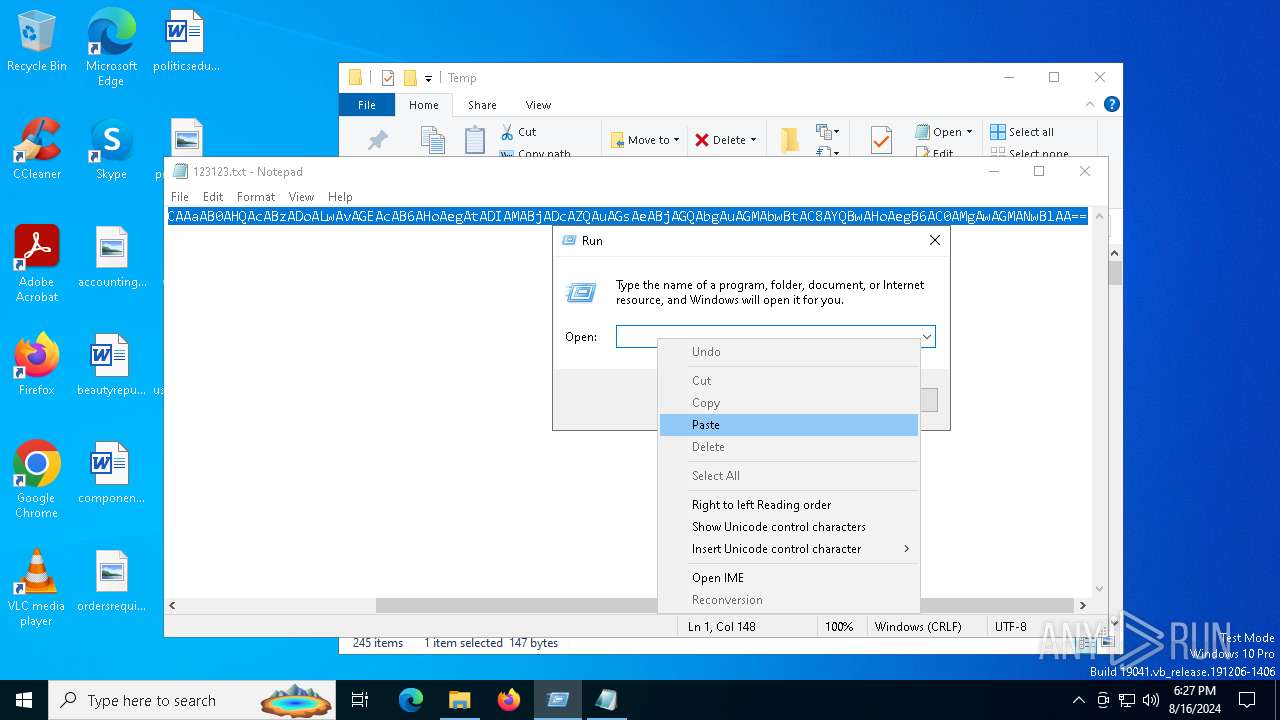Open File Explorer taskbar icon

[459, 700]
